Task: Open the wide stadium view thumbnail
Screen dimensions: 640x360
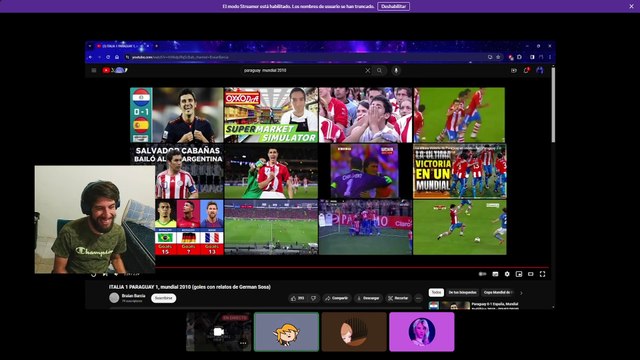Action: [271, 227]
